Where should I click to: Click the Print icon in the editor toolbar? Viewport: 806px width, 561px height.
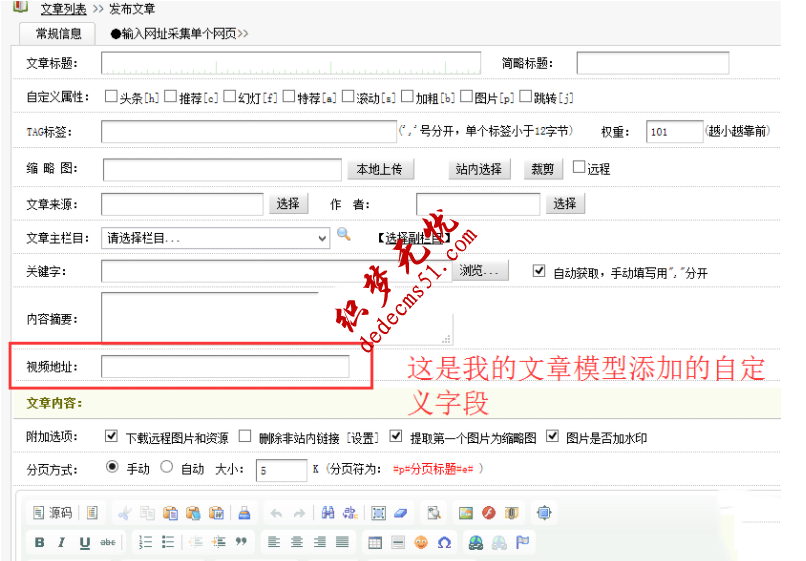click(244, 513)
